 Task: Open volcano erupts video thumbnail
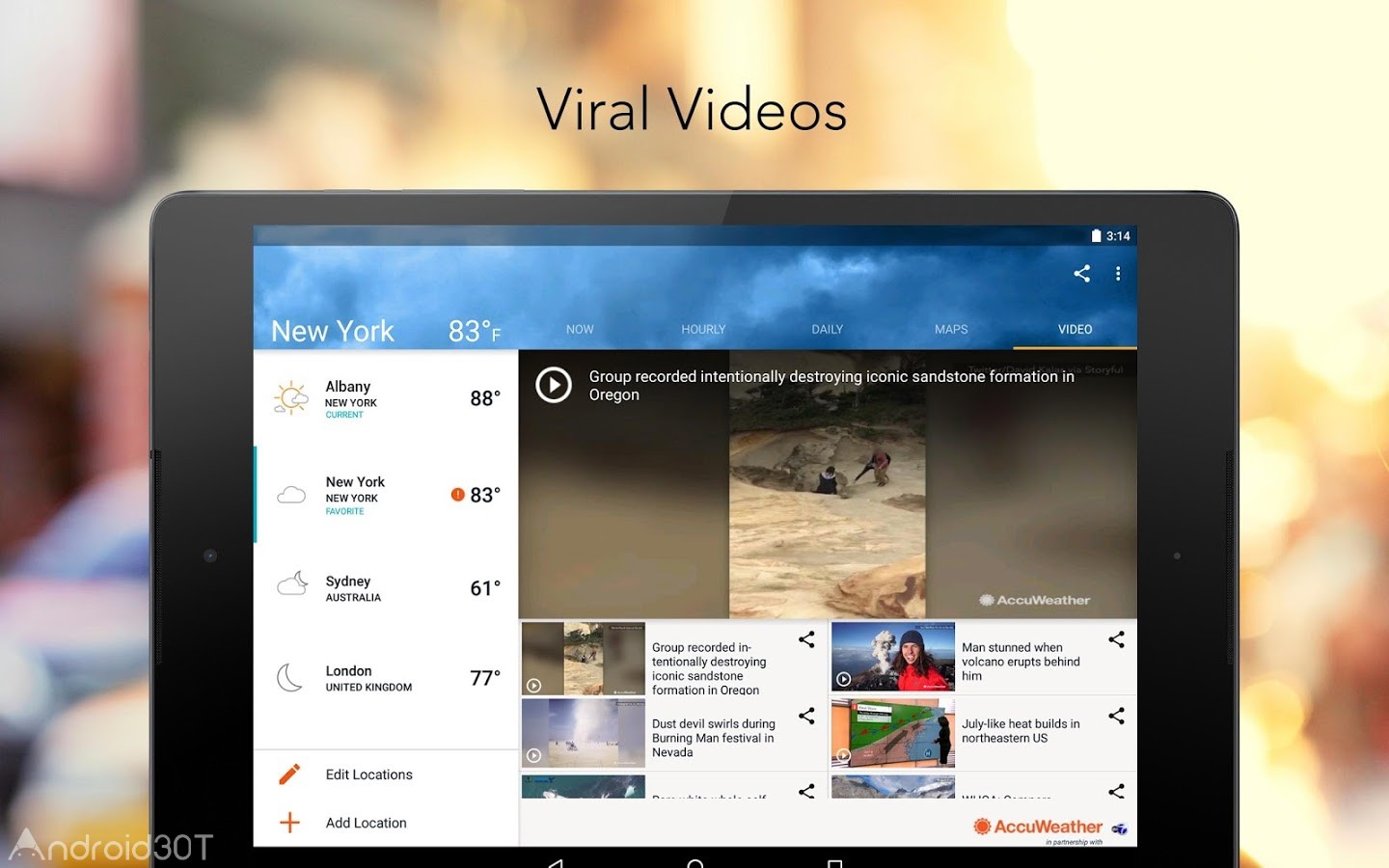[x=893, y=657]
